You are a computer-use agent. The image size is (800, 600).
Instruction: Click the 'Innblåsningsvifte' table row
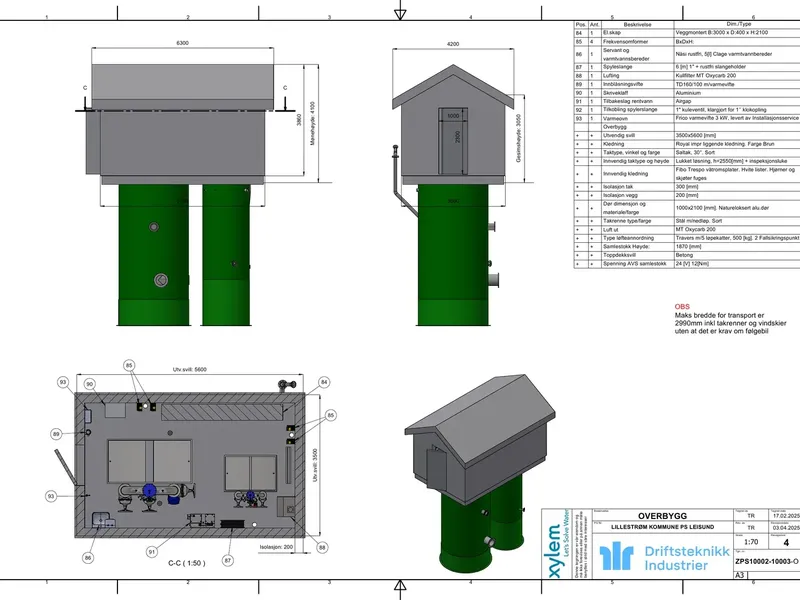pos(687,84)
